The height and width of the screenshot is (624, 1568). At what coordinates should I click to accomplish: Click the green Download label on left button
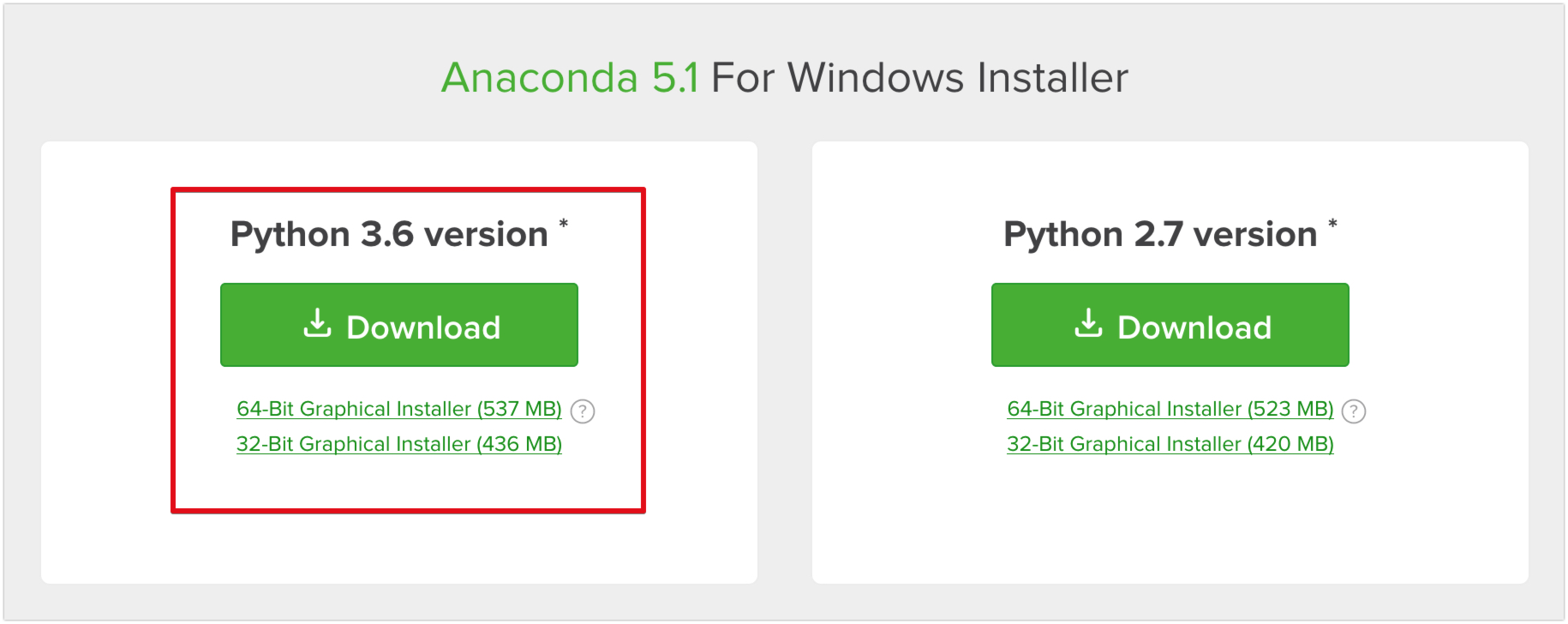pos(423,326)
